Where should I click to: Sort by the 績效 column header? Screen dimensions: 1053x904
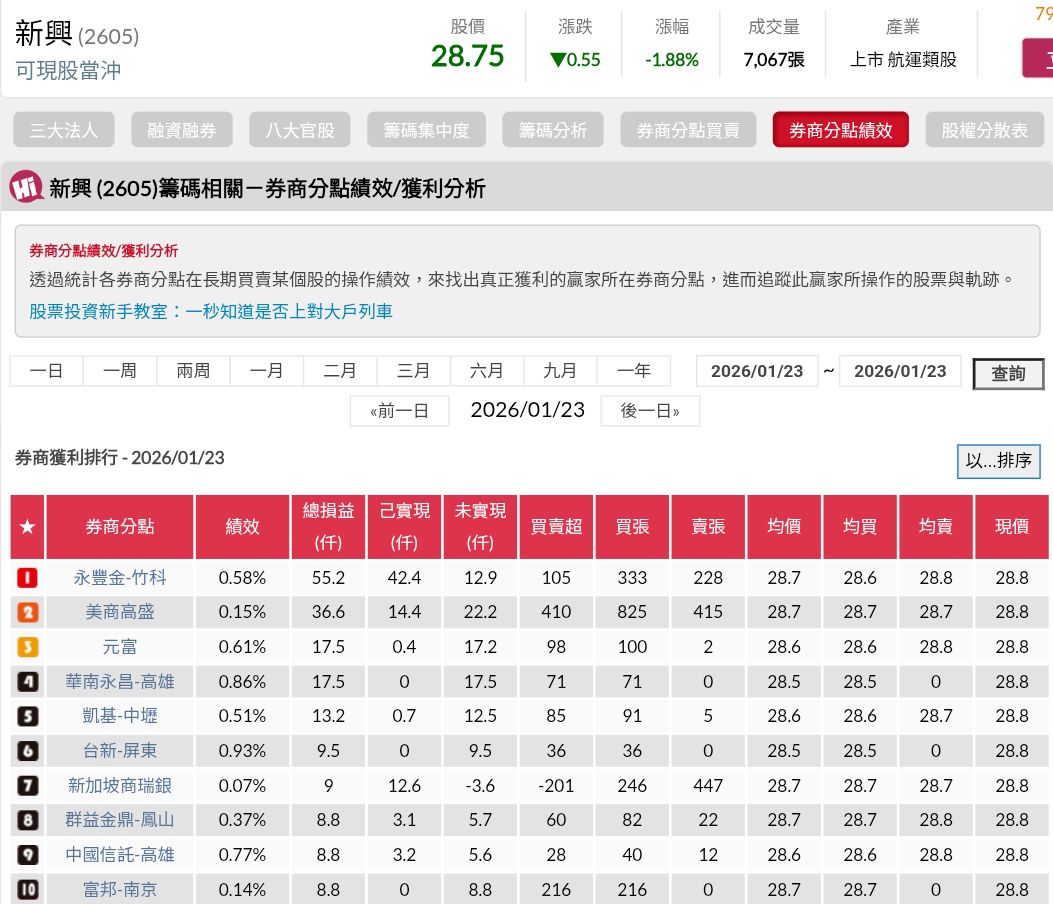[242, 526]
